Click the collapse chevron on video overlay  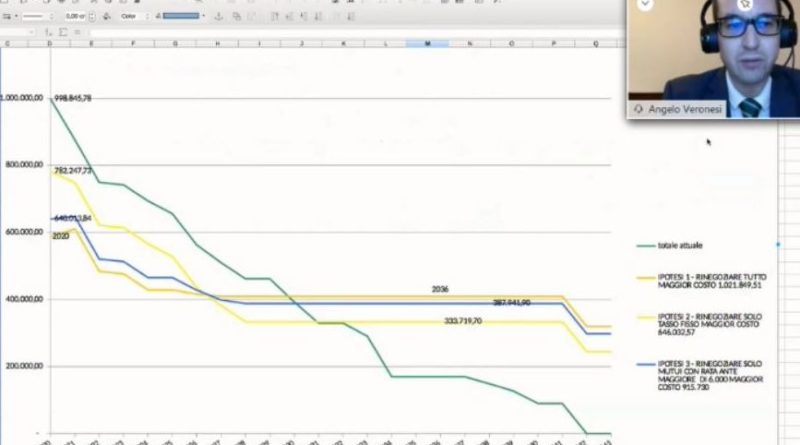pyautogui.click(x=645, y=5)
